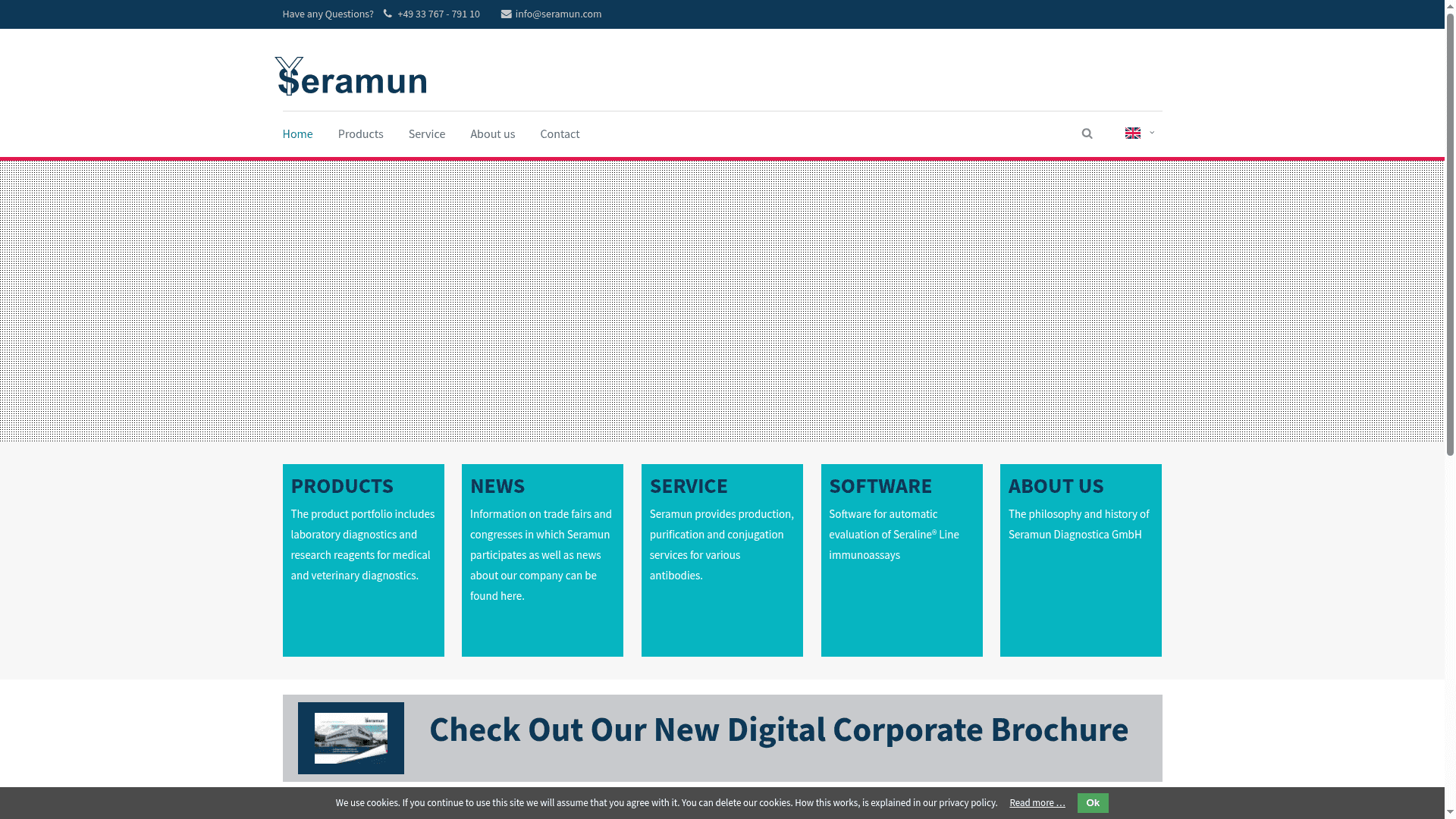Select the Contact menu item
This screenshot has width=1456, height=819.
coord(560,133)
